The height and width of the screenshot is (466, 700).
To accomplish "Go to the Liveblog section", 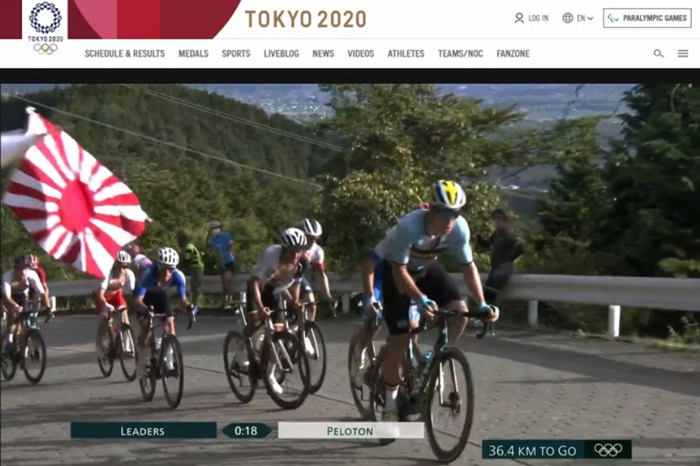I will tap(281, 54).
